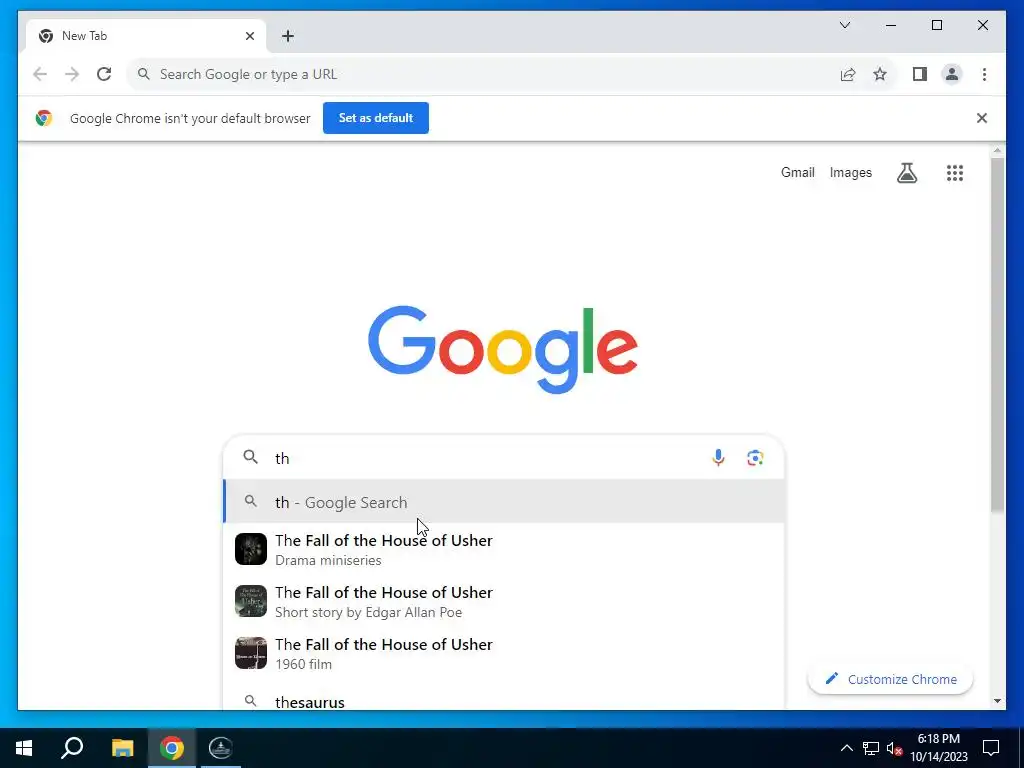Open the taskbar clock and date
The image size is (1024, 768).
pos(939,748)
